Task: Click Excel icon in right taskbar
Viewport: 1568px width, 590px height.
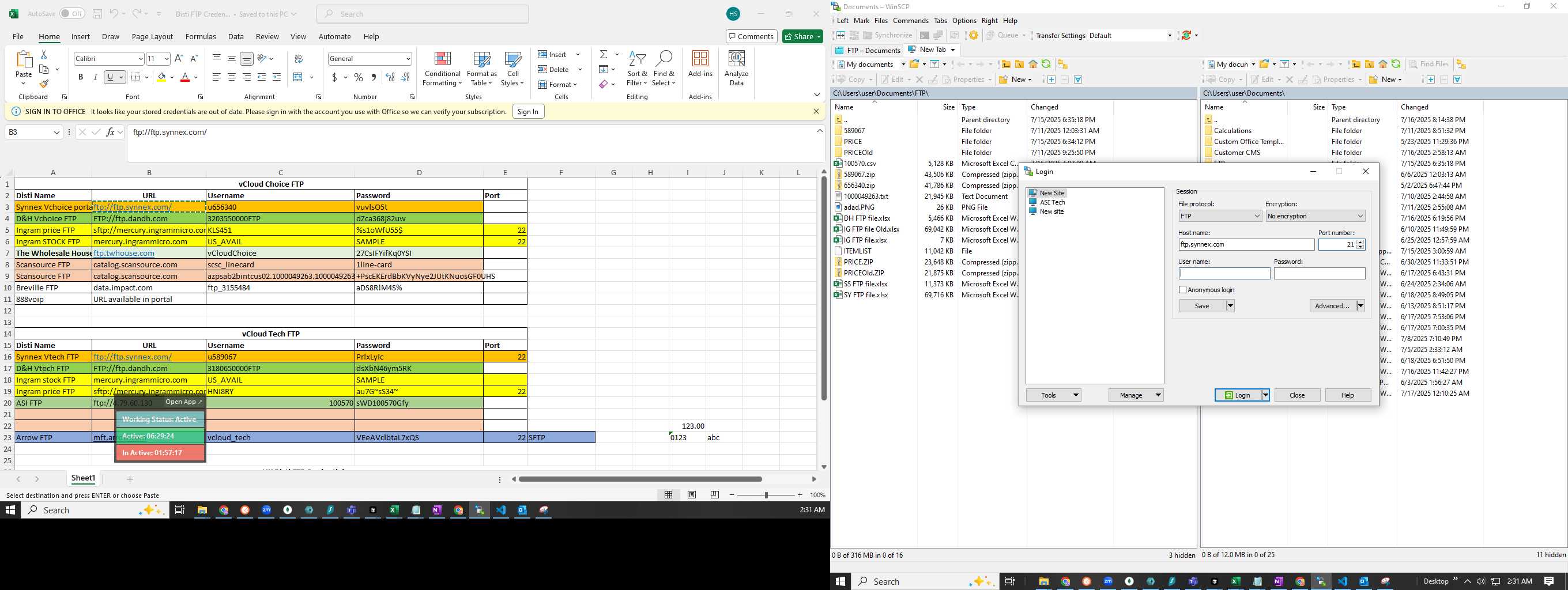Action: (x=1235, y=581)
